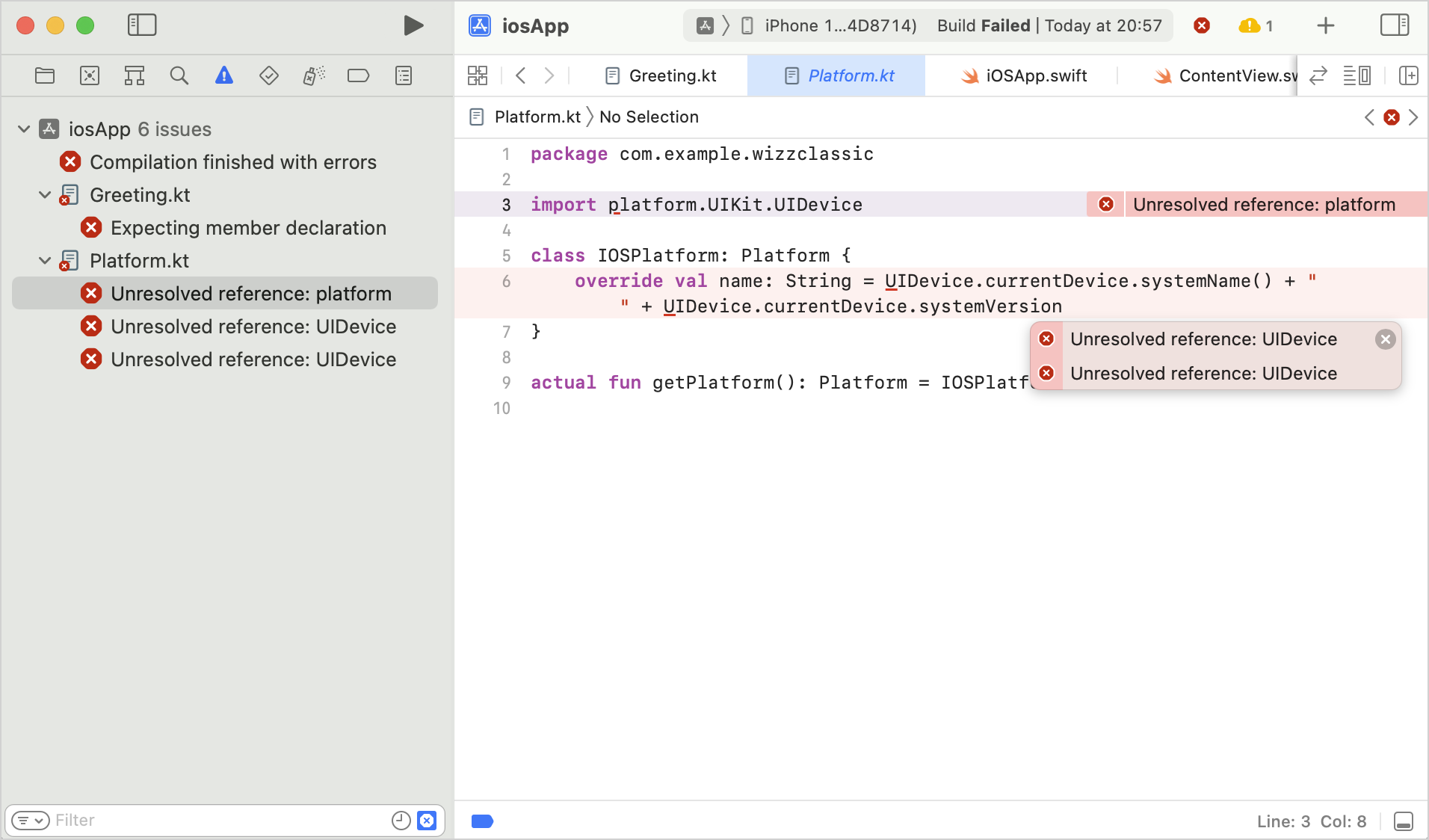
Task: Select the Find navigator magnifier
Action: [179, 75]
